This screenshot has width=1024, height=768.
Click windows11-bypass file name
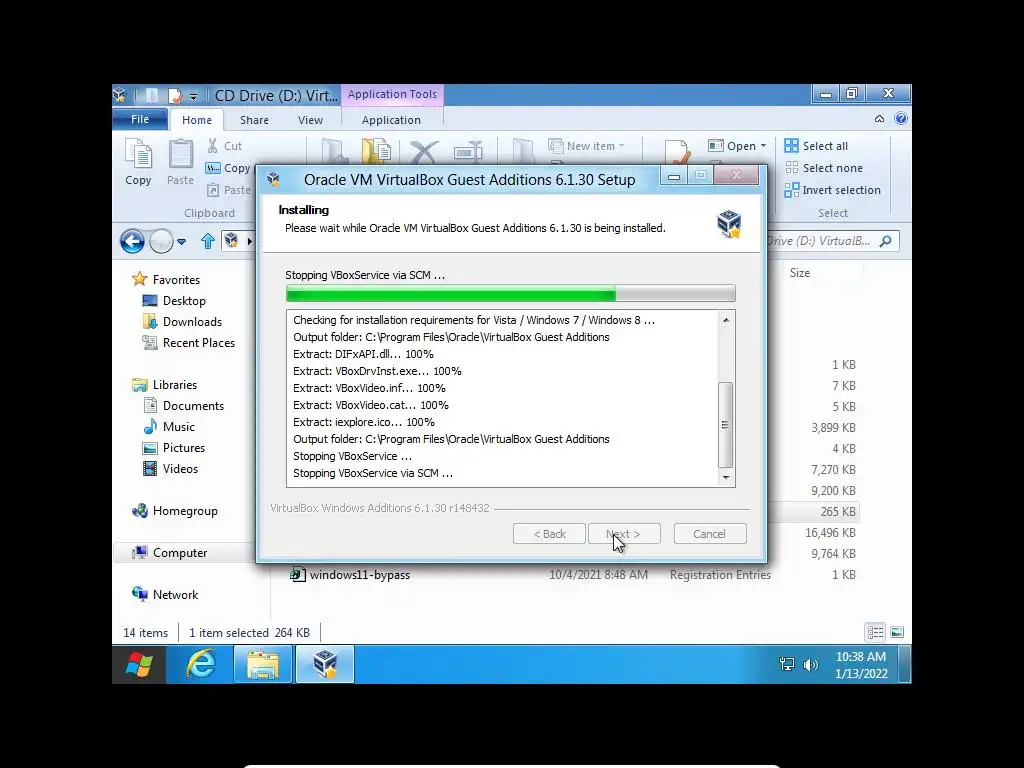pos(360,575)
